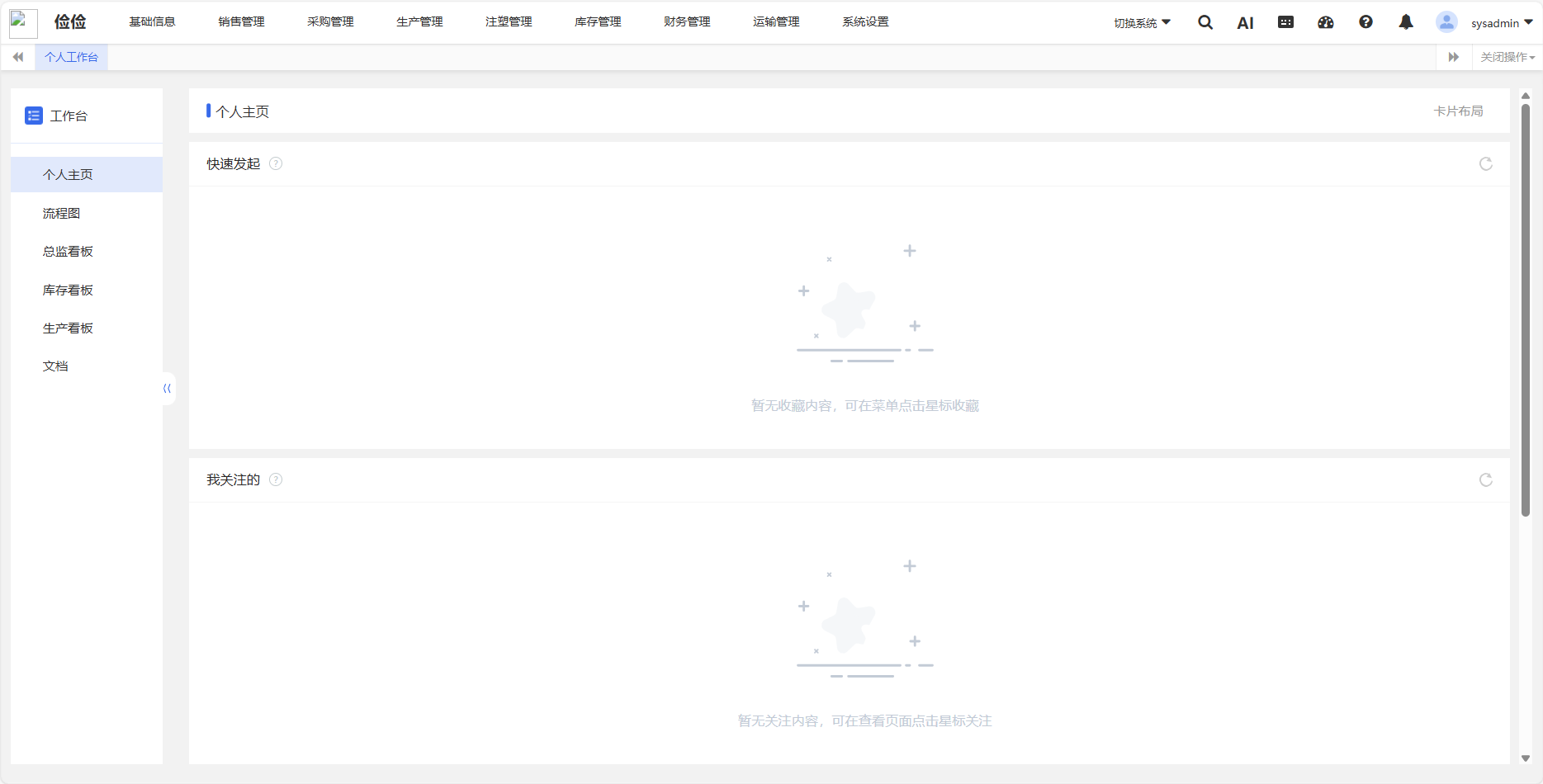Open the global search

(1205, 22)
